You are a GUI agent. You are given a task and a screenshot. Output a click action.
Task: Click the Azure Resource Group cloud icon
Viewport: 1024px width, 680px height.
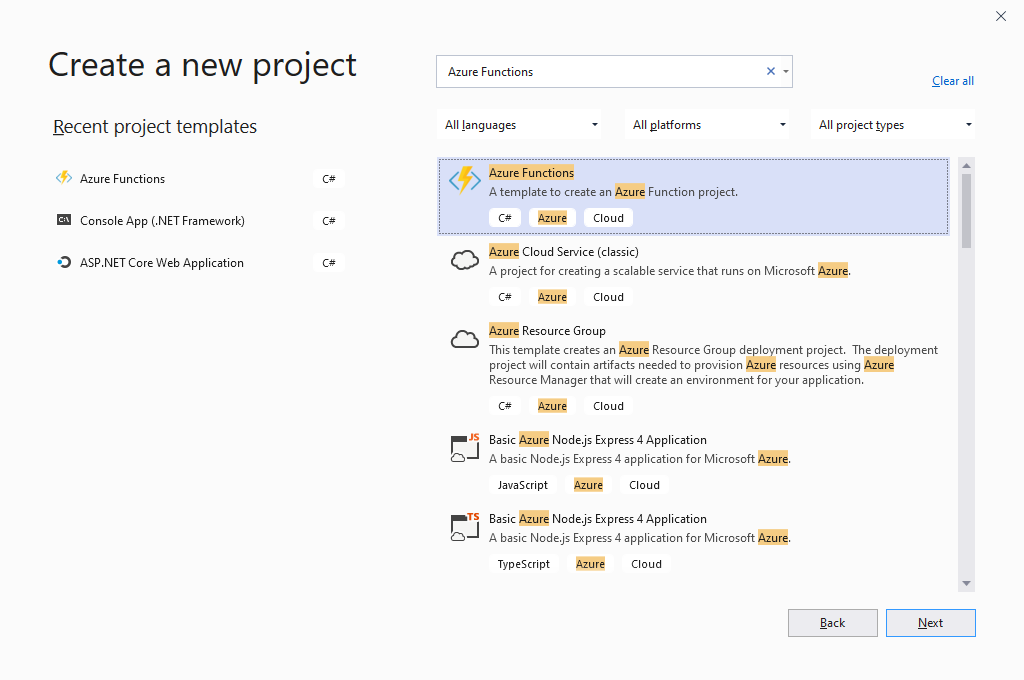pyautogui.click(x=464, y=339)
